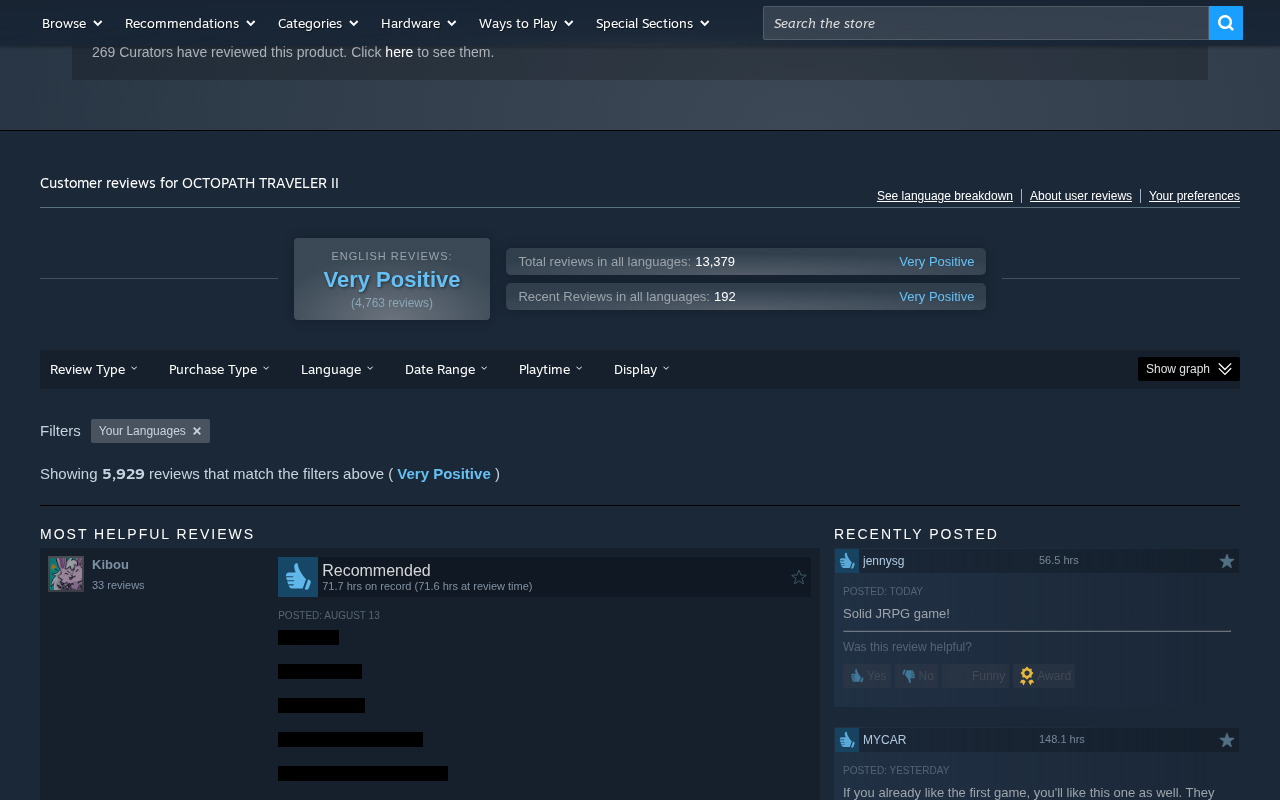The width and height of the screenshot is (1280, 800).
Task: Click the 'Solid JRPG game!' review text
Action: pos(896,614)
